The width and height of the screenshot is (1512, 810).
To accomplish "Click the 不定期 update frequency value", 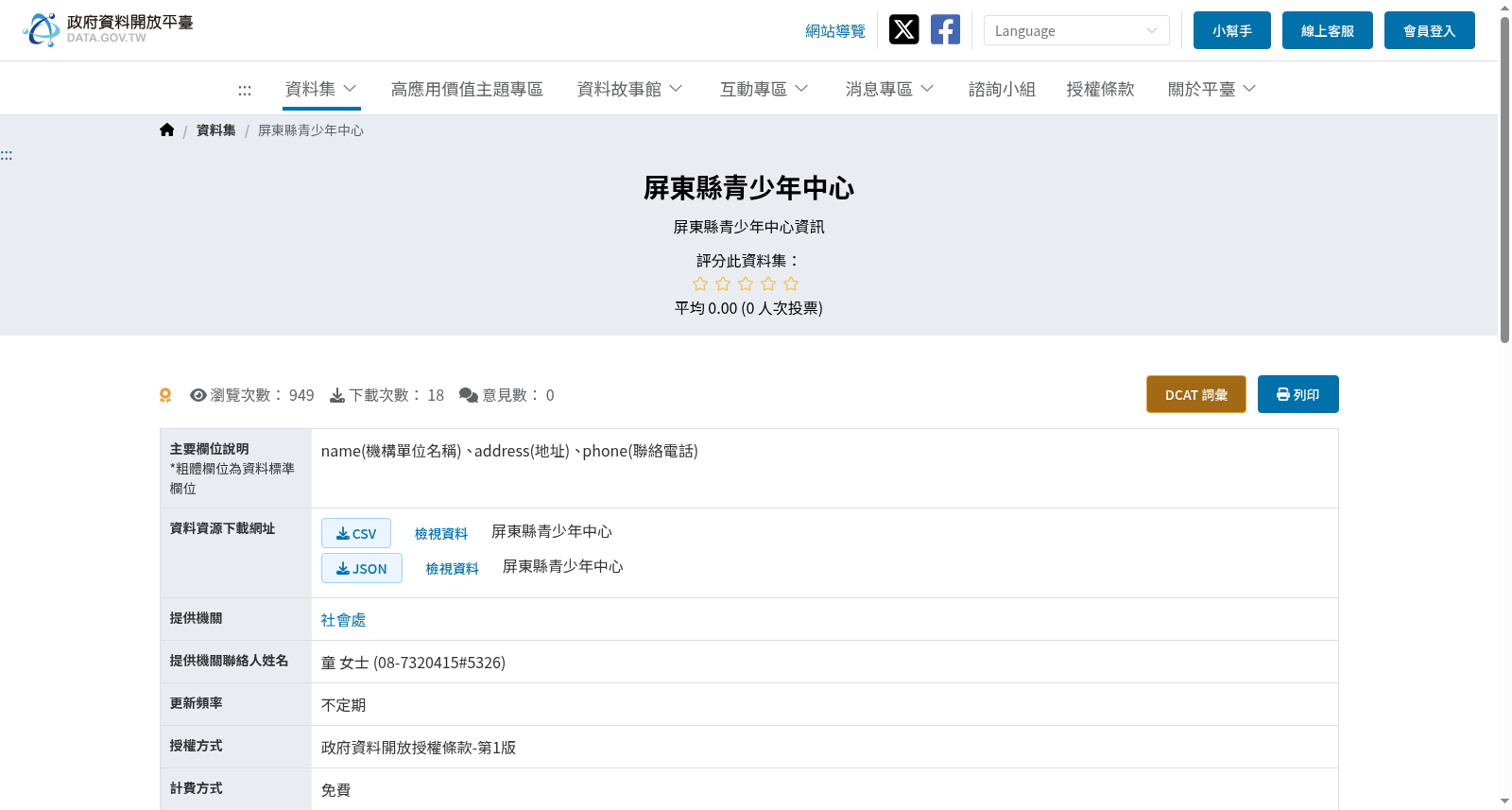I will click(343, 705).
